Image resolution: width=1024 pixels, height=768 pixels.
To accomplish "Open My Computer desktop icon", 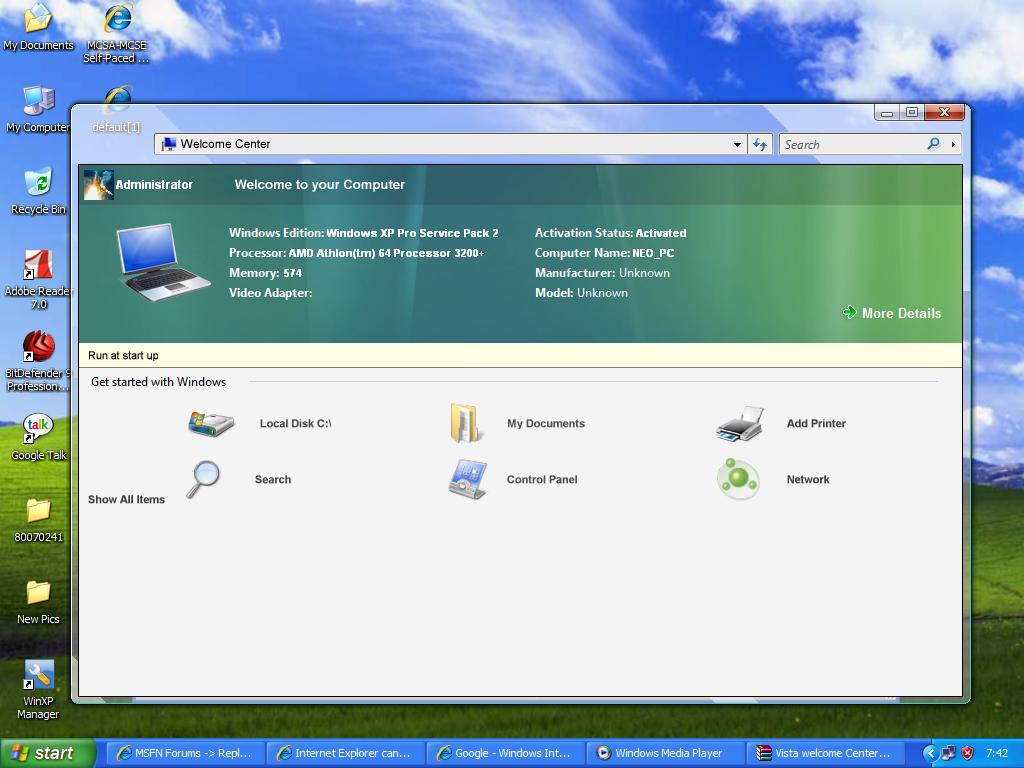I will click(x=38, y=110).
